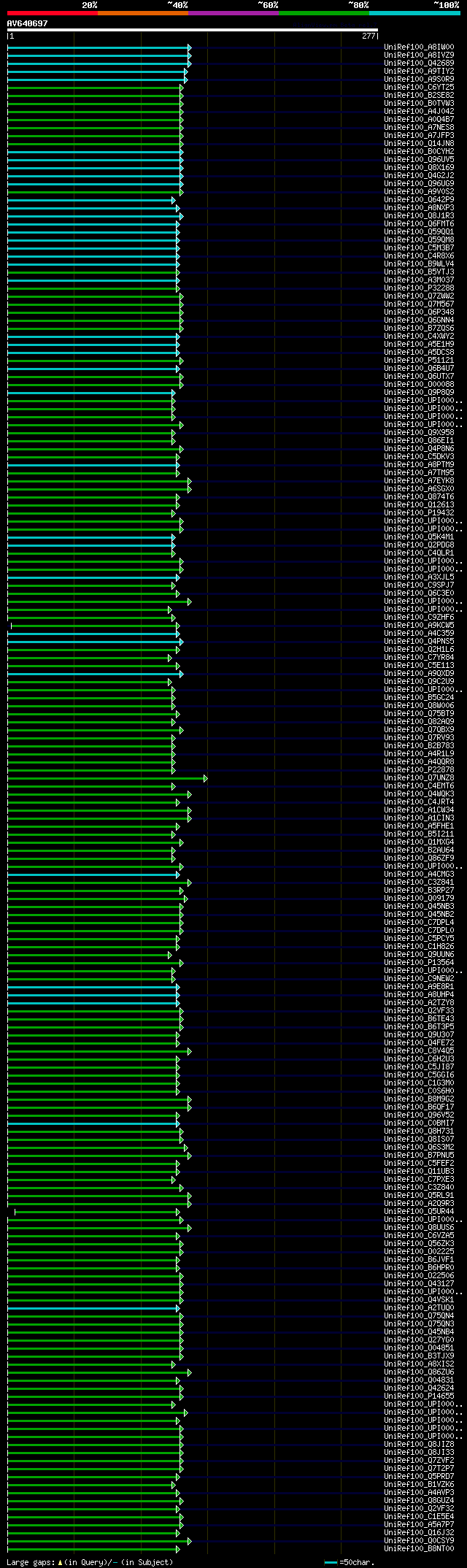
Task: Select hit label UniRef100_A3XJL5
Action: [419, 577]
